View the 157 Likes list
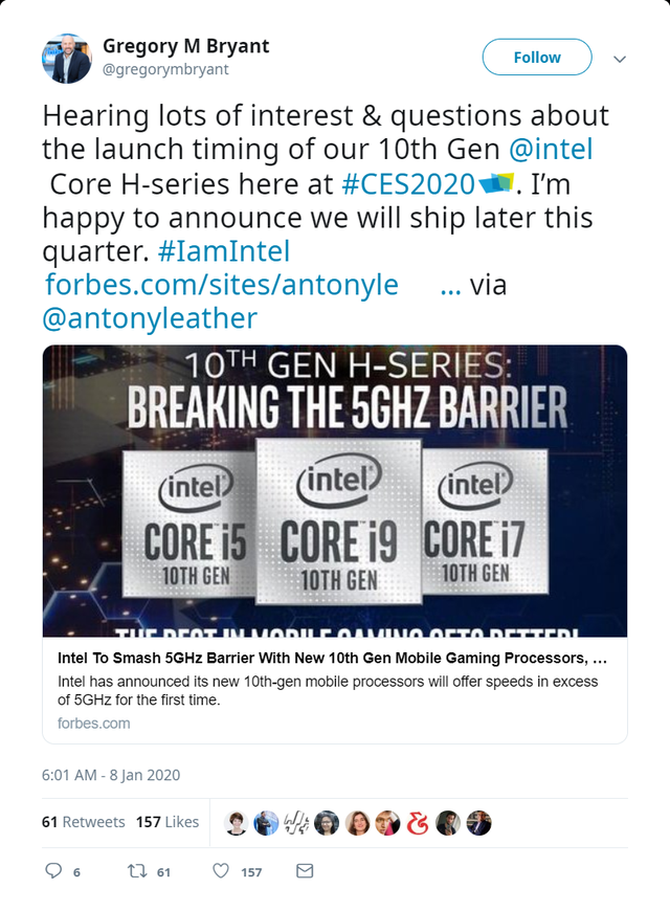This screenshot has width=670, height=911. 168,822
